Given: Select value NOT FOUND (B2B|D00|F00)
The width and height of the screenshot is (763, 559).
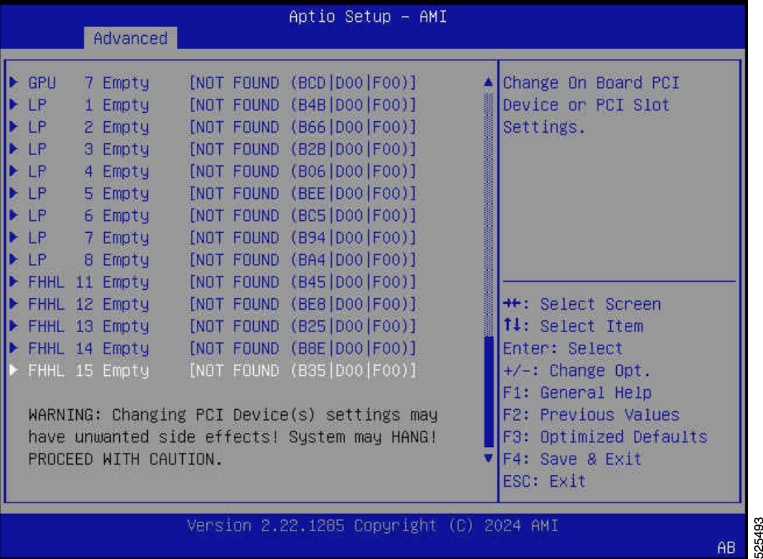Looking at the screenshot, I should (303, 149).
